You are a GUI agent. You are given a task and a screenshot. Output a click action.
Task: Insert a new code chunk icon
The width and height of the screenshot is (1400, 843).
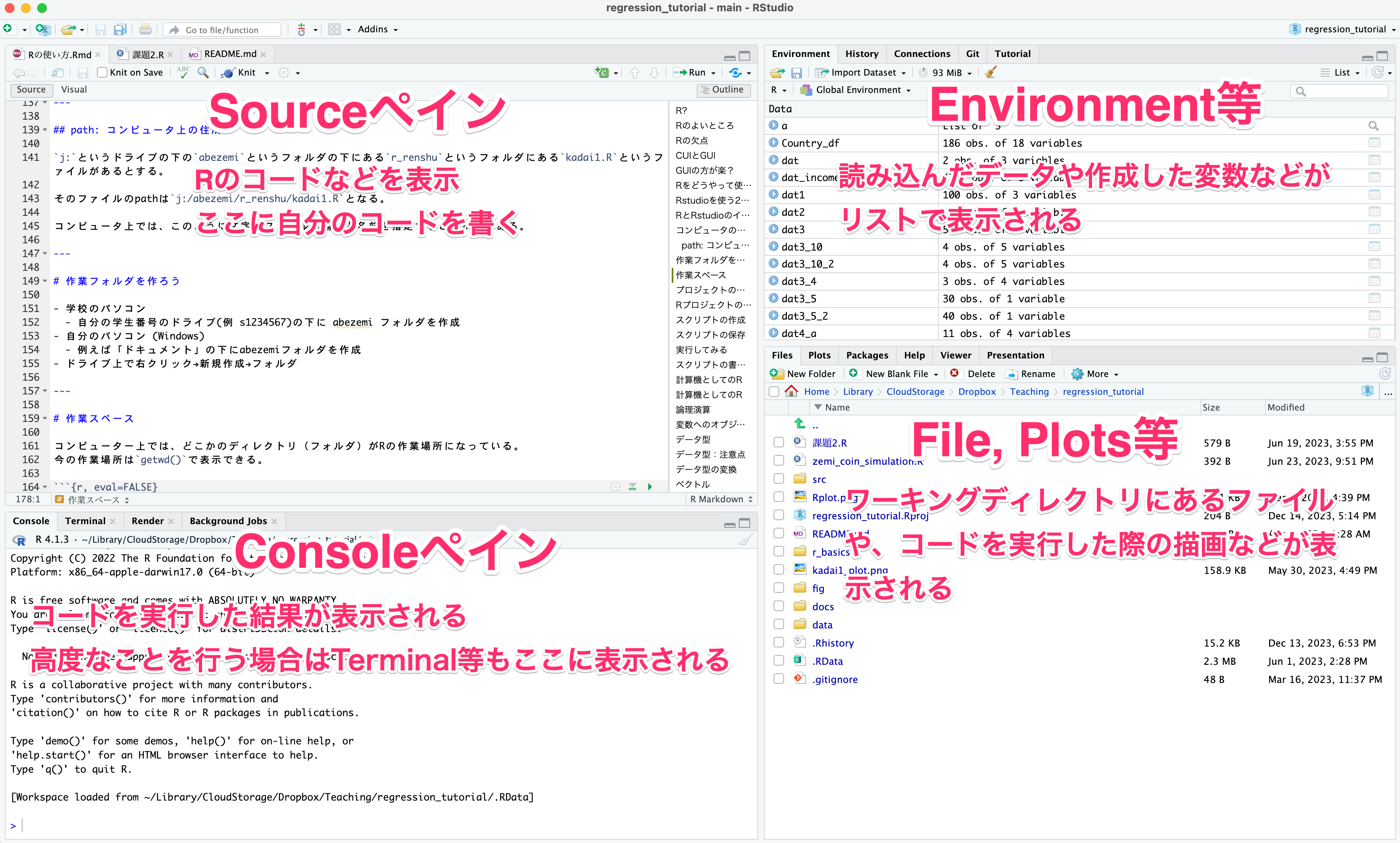(601, 72)
